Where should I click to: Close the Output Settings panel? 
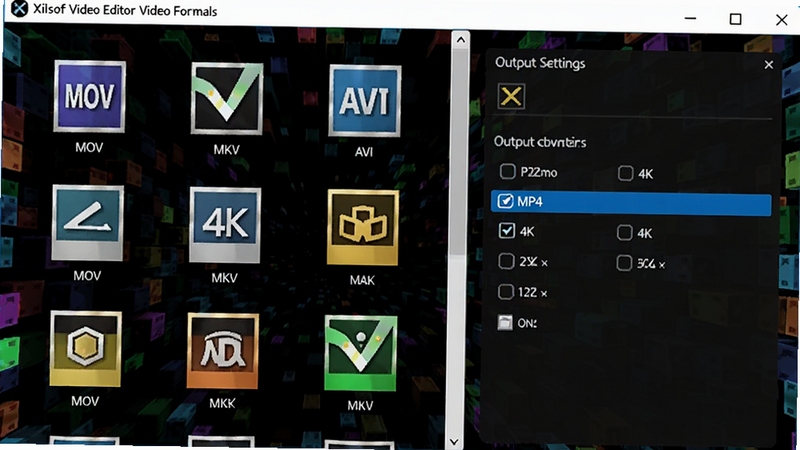point(768,65)
